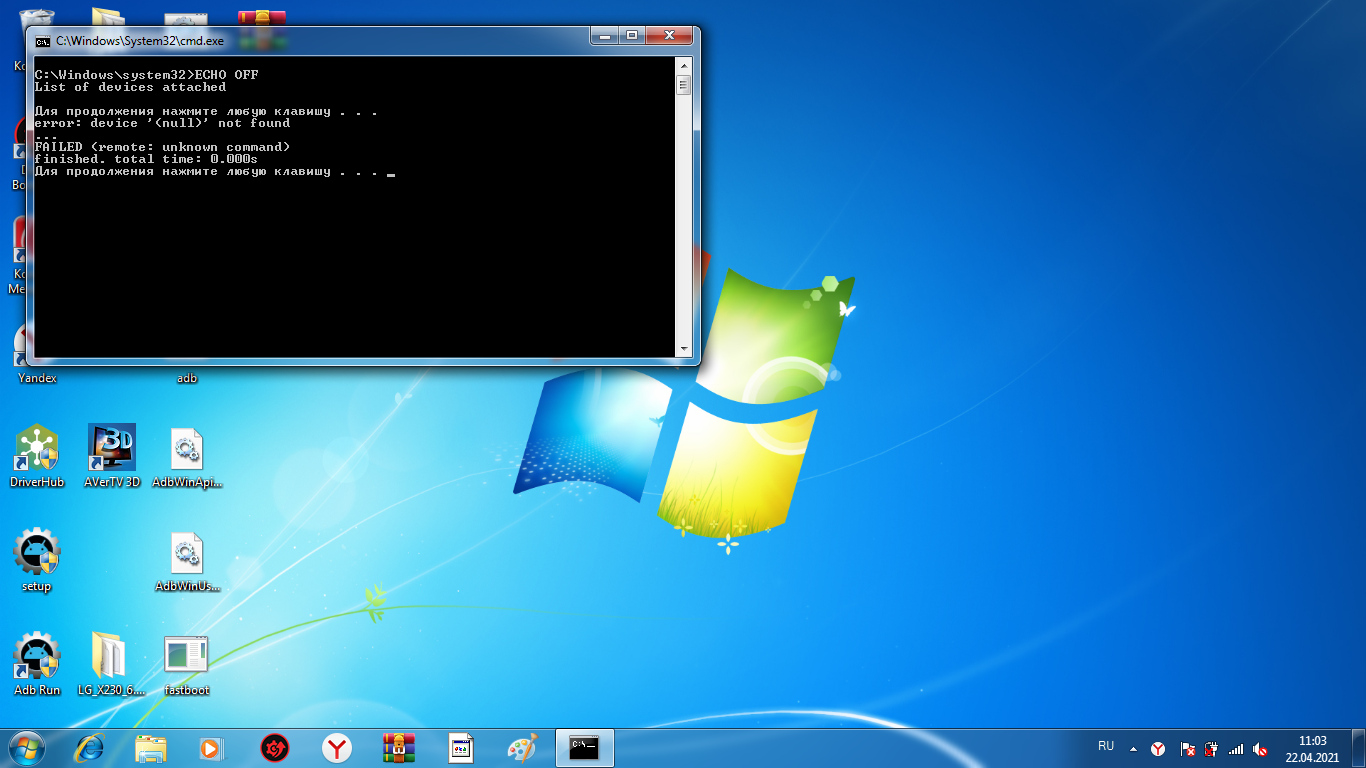Screen dimensions: 1366x768
Task: Select the AdbWinApi file on the desktop
Action: click(x=187, y=456)
